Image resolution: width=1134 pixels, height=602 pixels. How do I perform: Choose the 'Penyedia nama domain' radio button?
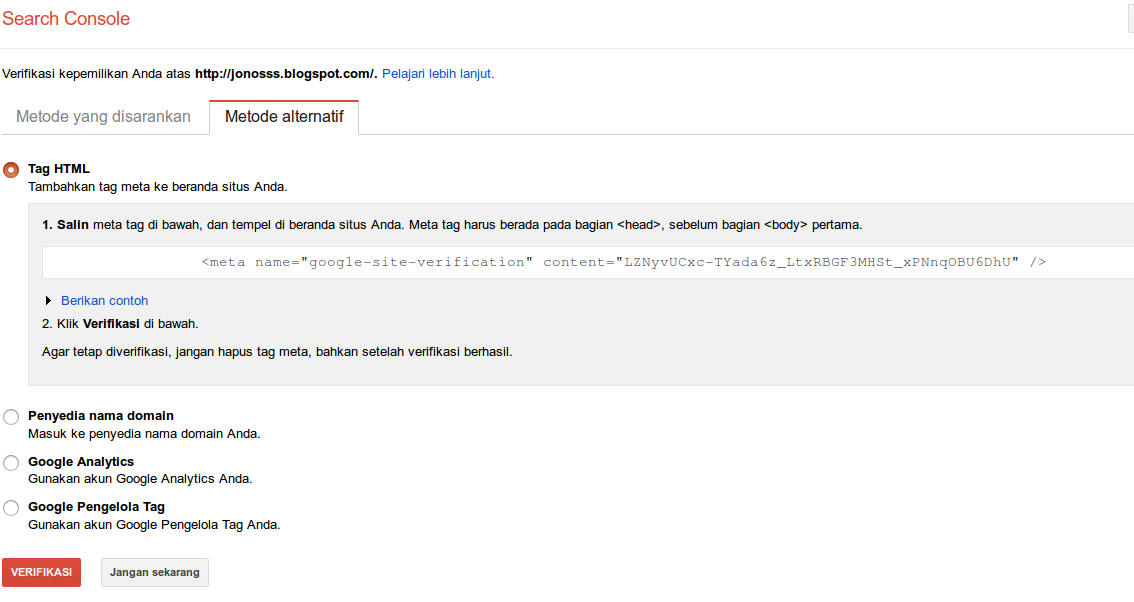(x=11, y=417)
